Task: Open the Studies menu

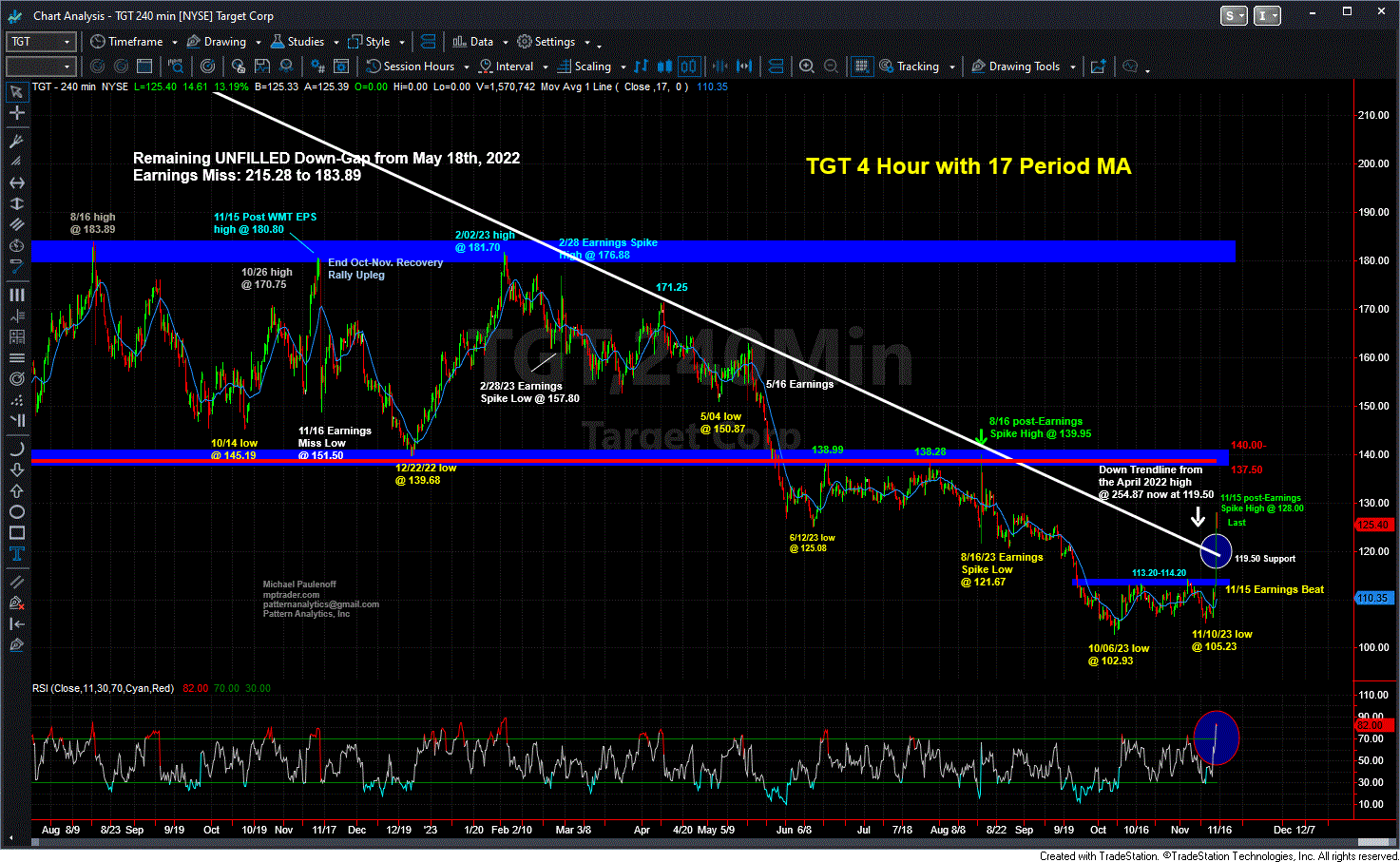Action: point(298,42)
